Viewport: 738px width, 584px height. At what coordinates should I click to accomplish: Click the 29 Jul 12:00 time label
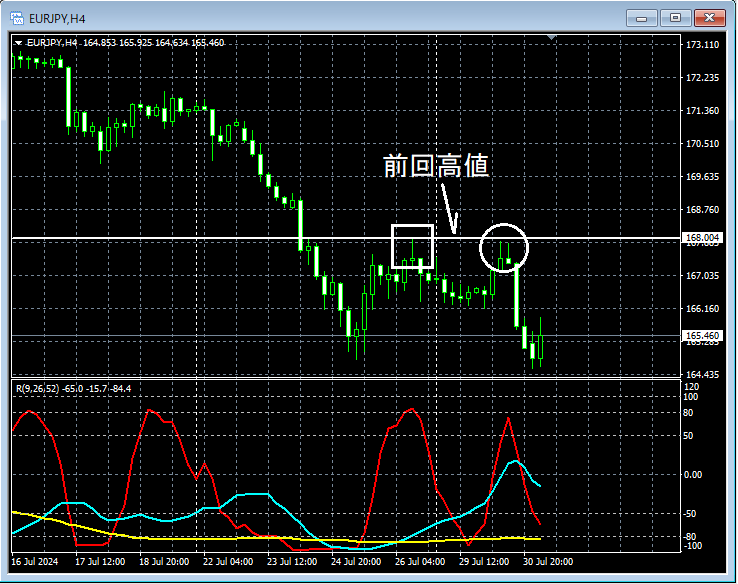coord(484,562)
